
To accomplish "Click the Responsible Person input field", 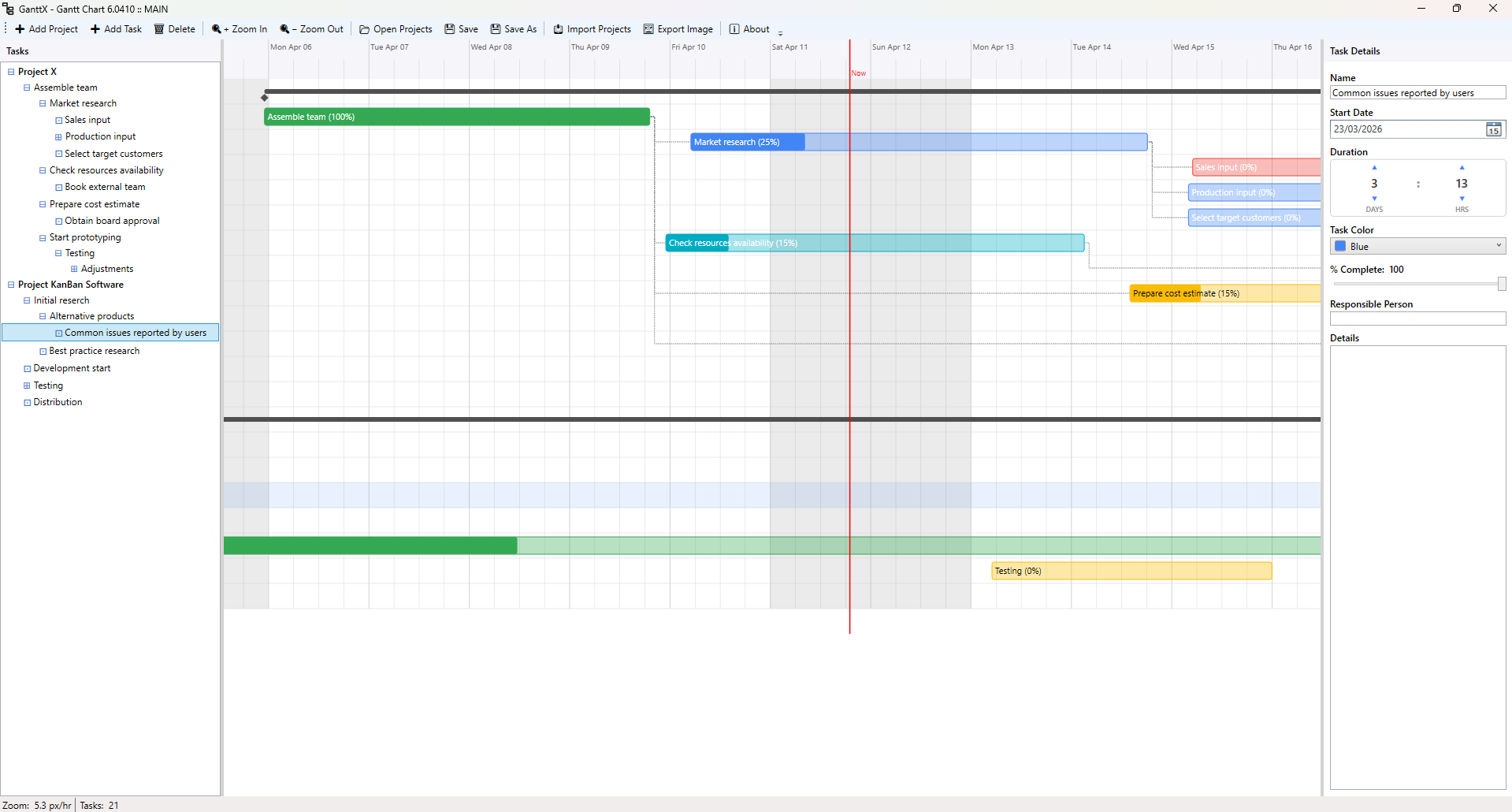I will click(1417, 318).
